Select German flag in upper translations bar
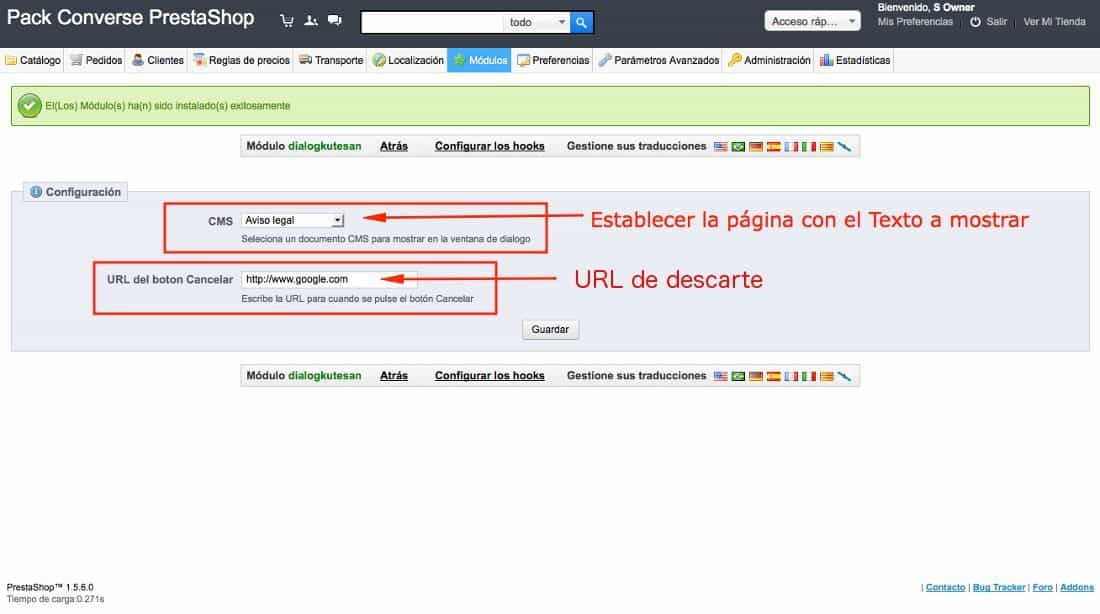The image size is (1100, 614). tap(756, 147)
